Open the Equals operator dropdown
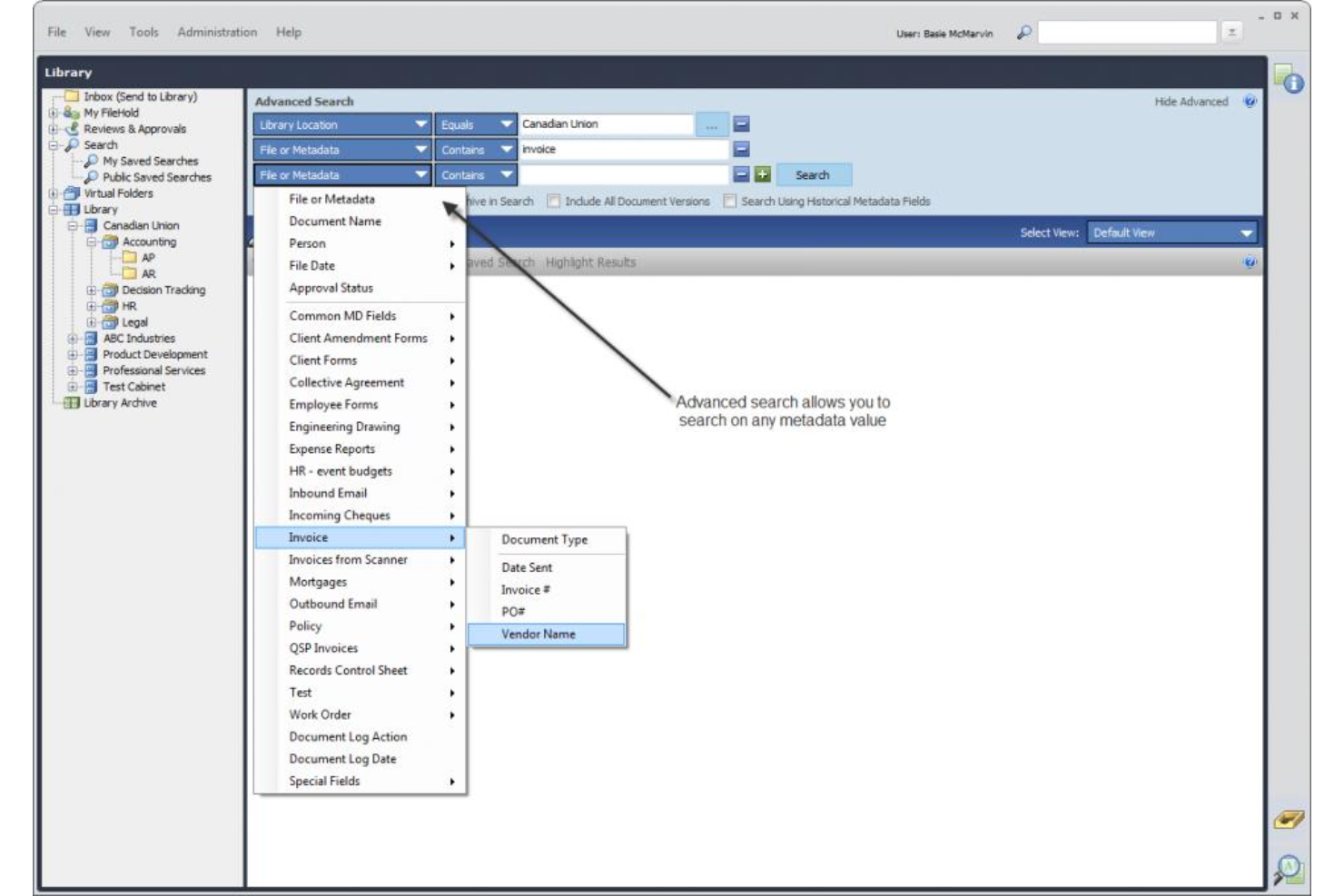The image size is (1344, 896). pyautogui.click(x=476, y=124)
